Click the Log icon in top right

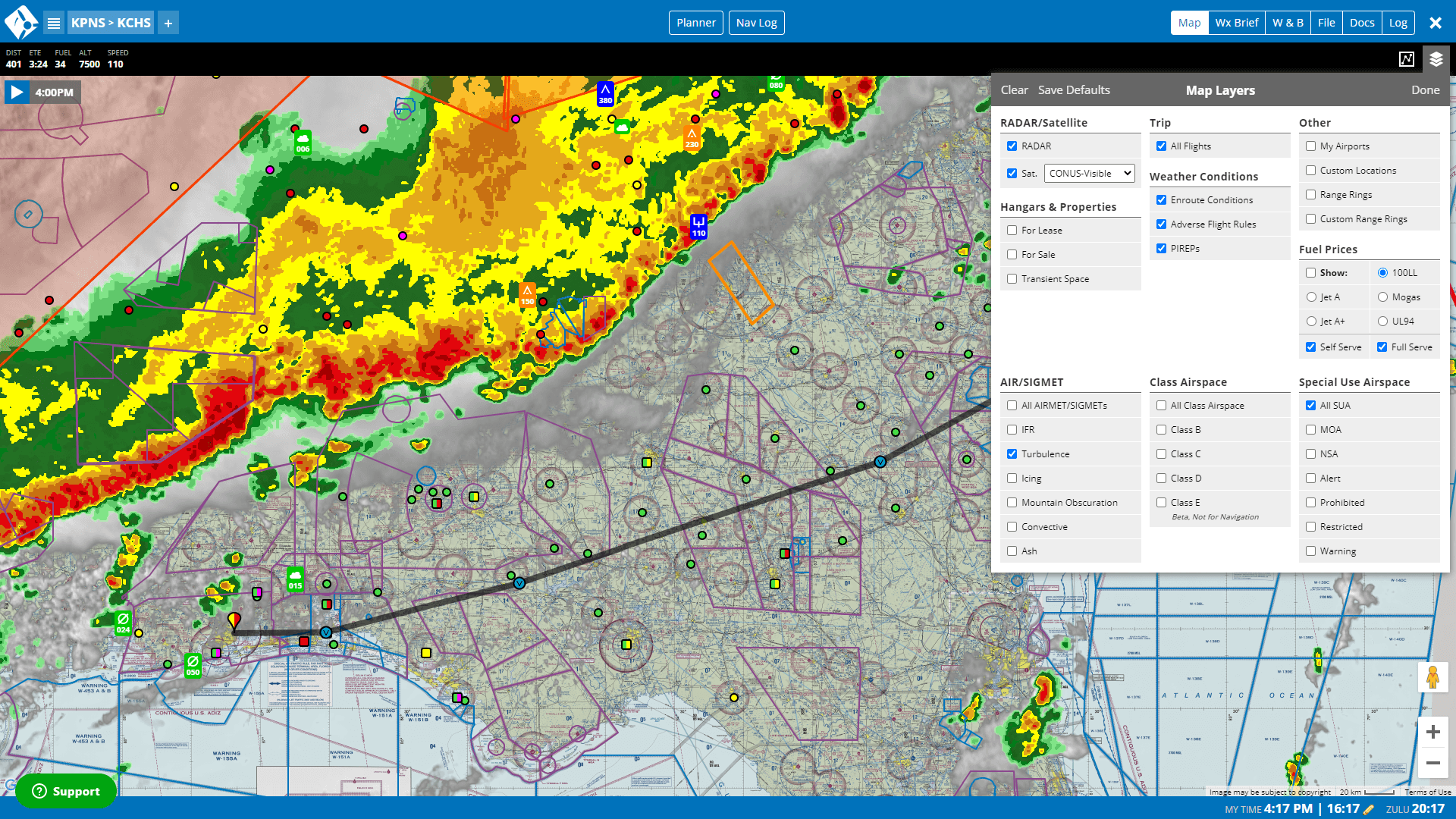(1398, 22)
